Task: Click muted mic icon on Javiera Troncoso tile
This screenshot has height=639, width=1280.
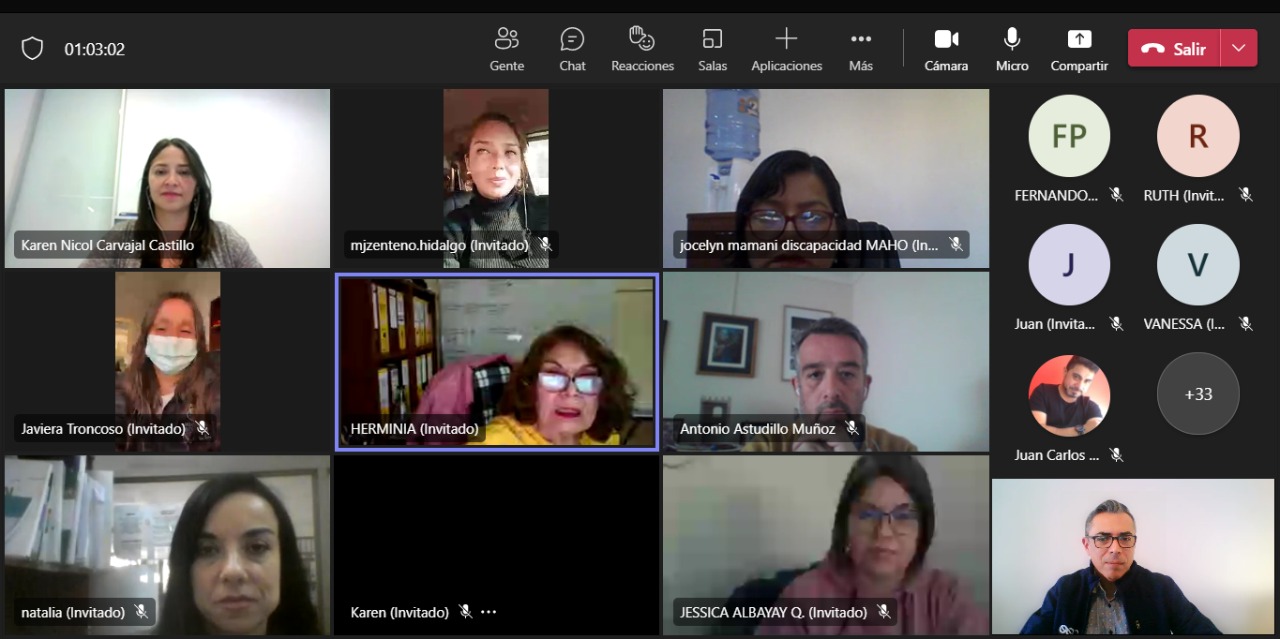Action: 202,428
